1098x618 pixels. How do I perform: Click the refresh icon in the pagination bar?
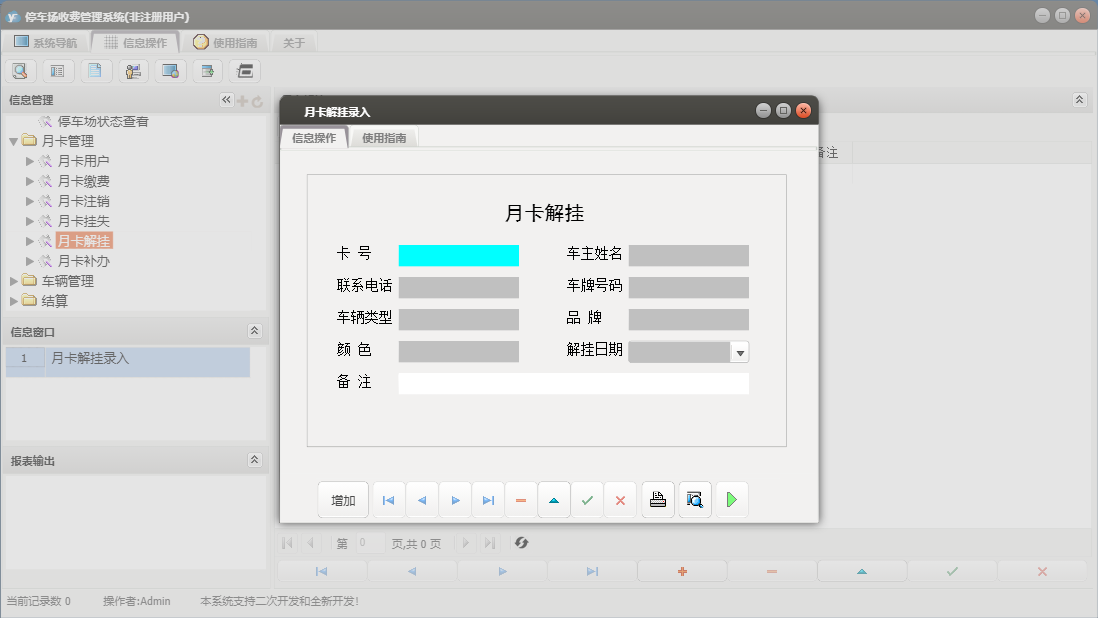pyautogui.click(x=520, y=543)
